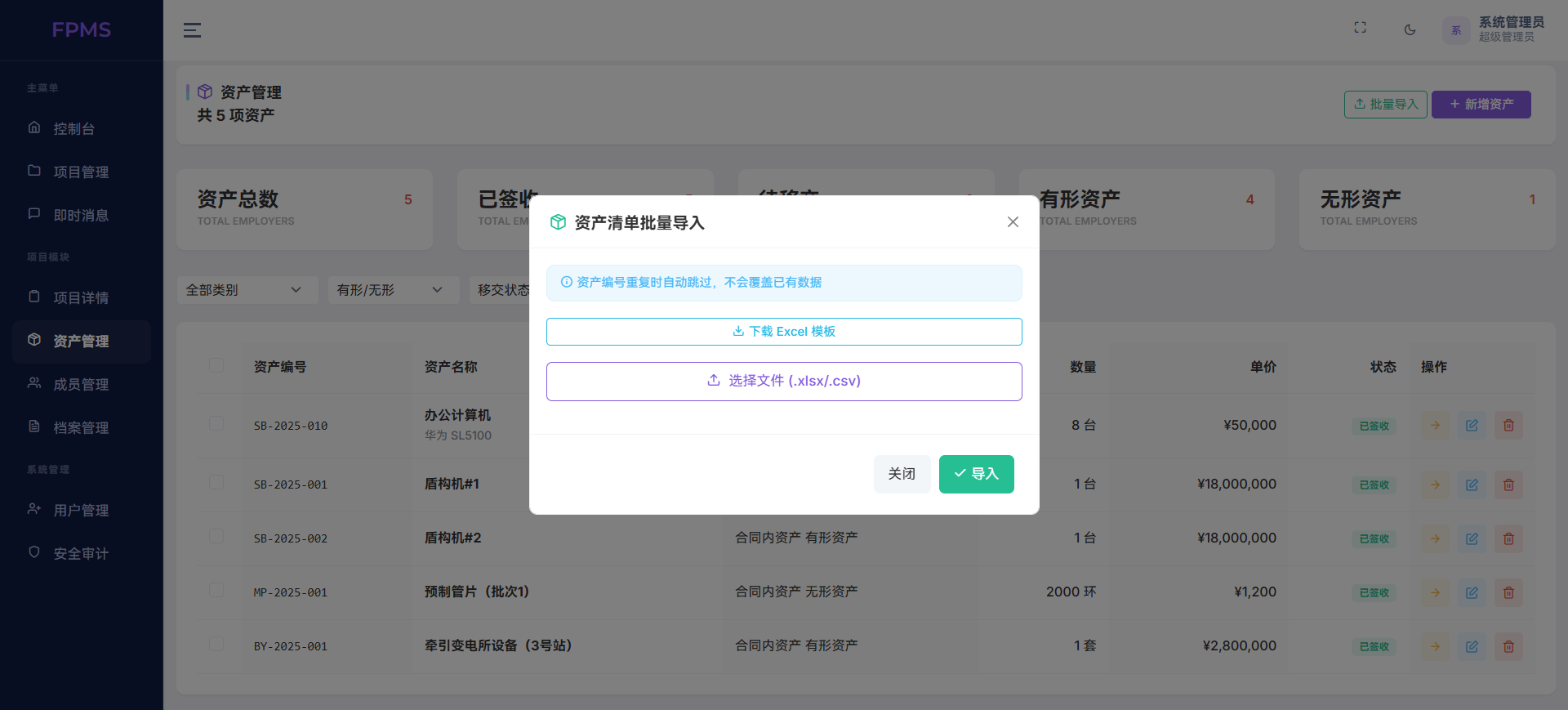Click the green 导入 confirm button

click(976, 474)
